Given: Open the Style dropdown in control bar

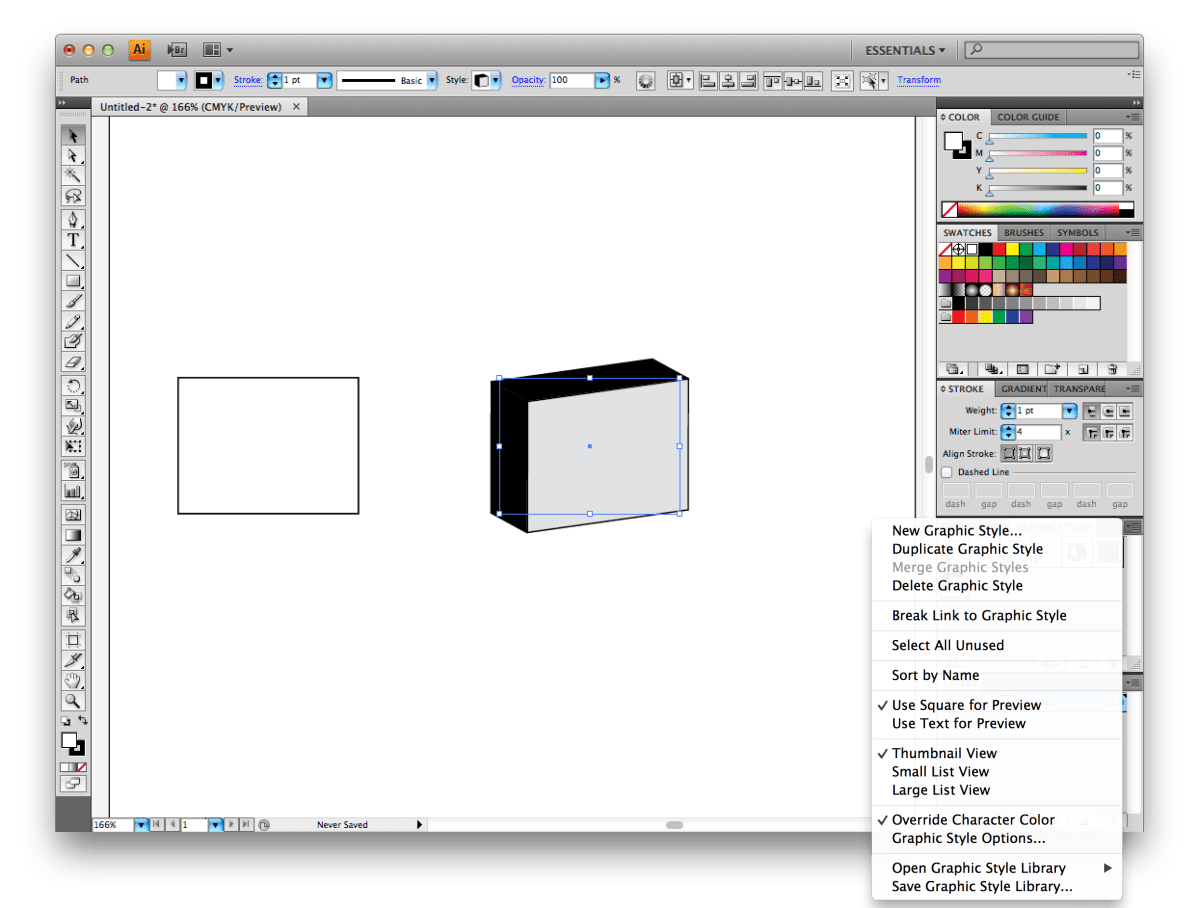Looking at the screenshot, I should tap(496, 80).
